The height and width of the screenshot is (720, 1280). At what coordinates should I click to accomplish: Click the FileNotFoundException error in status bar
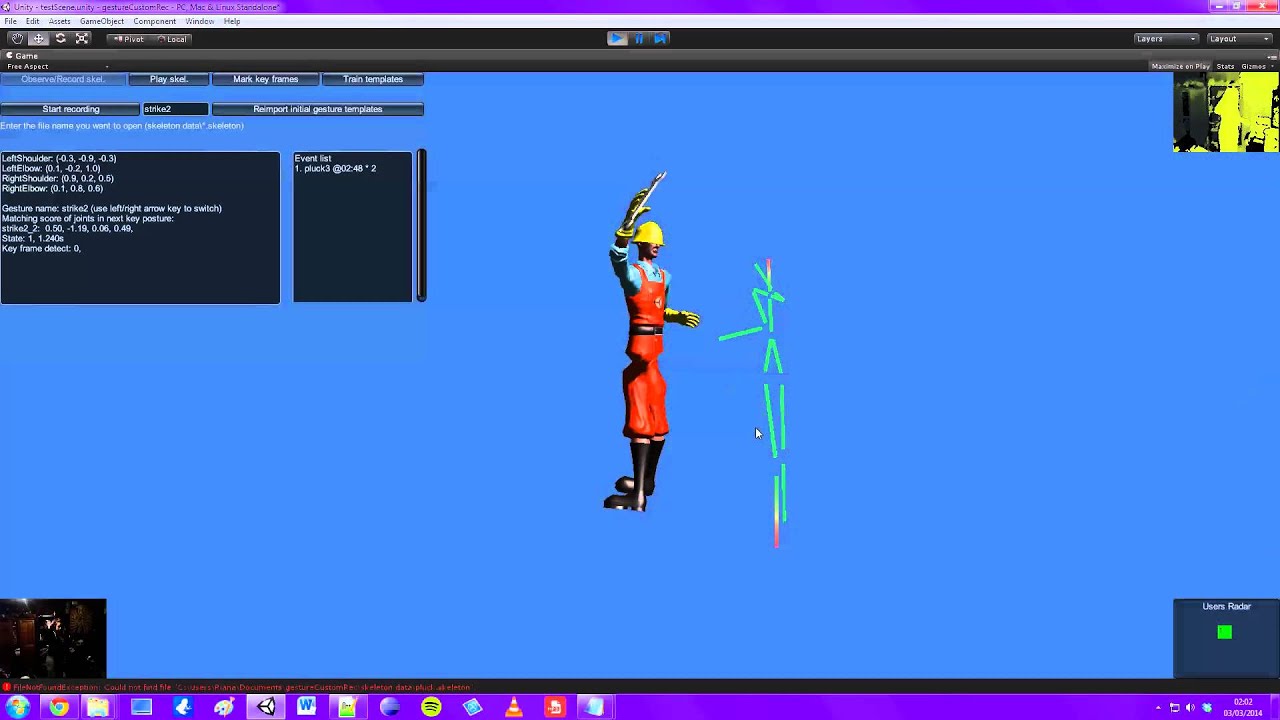click(x=238, y=687)
